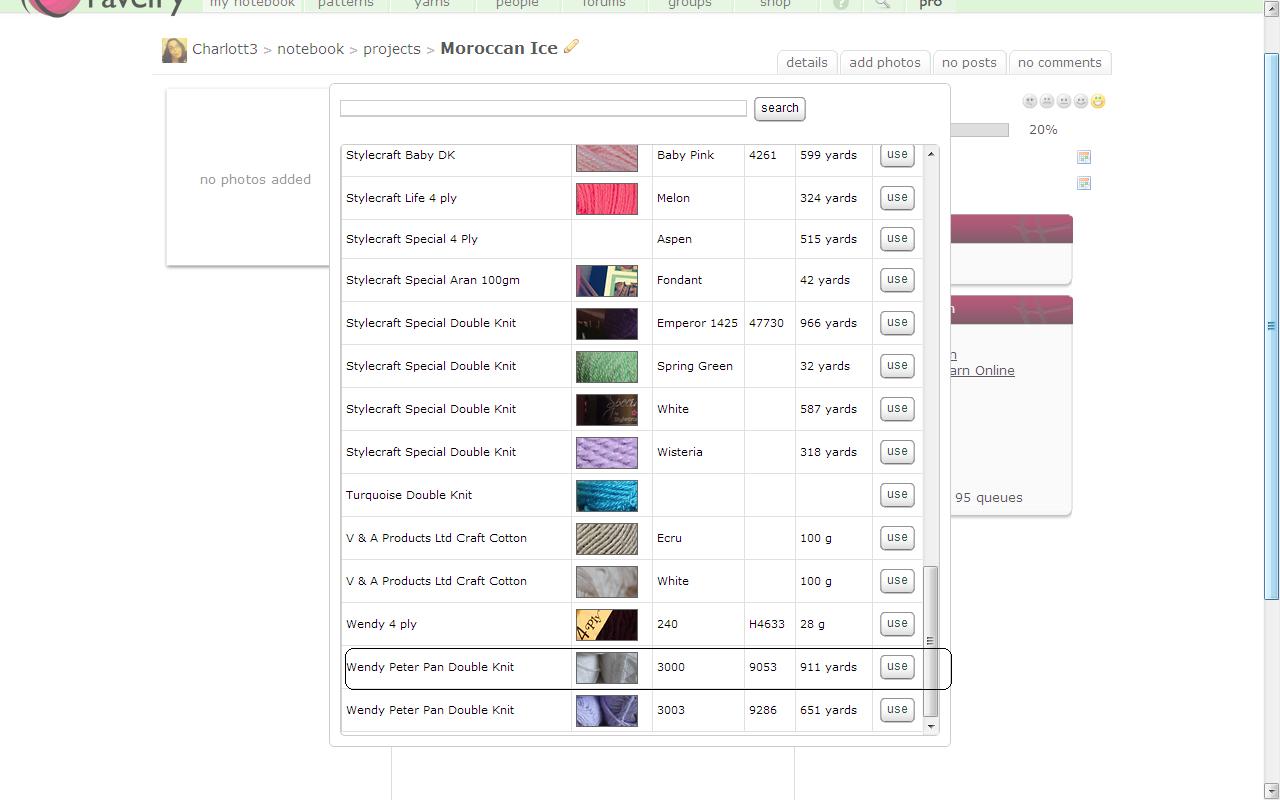1280x800 pixels.
Task: Click the browser page scroll-down arrow
Action: [x=1272, y=792]
